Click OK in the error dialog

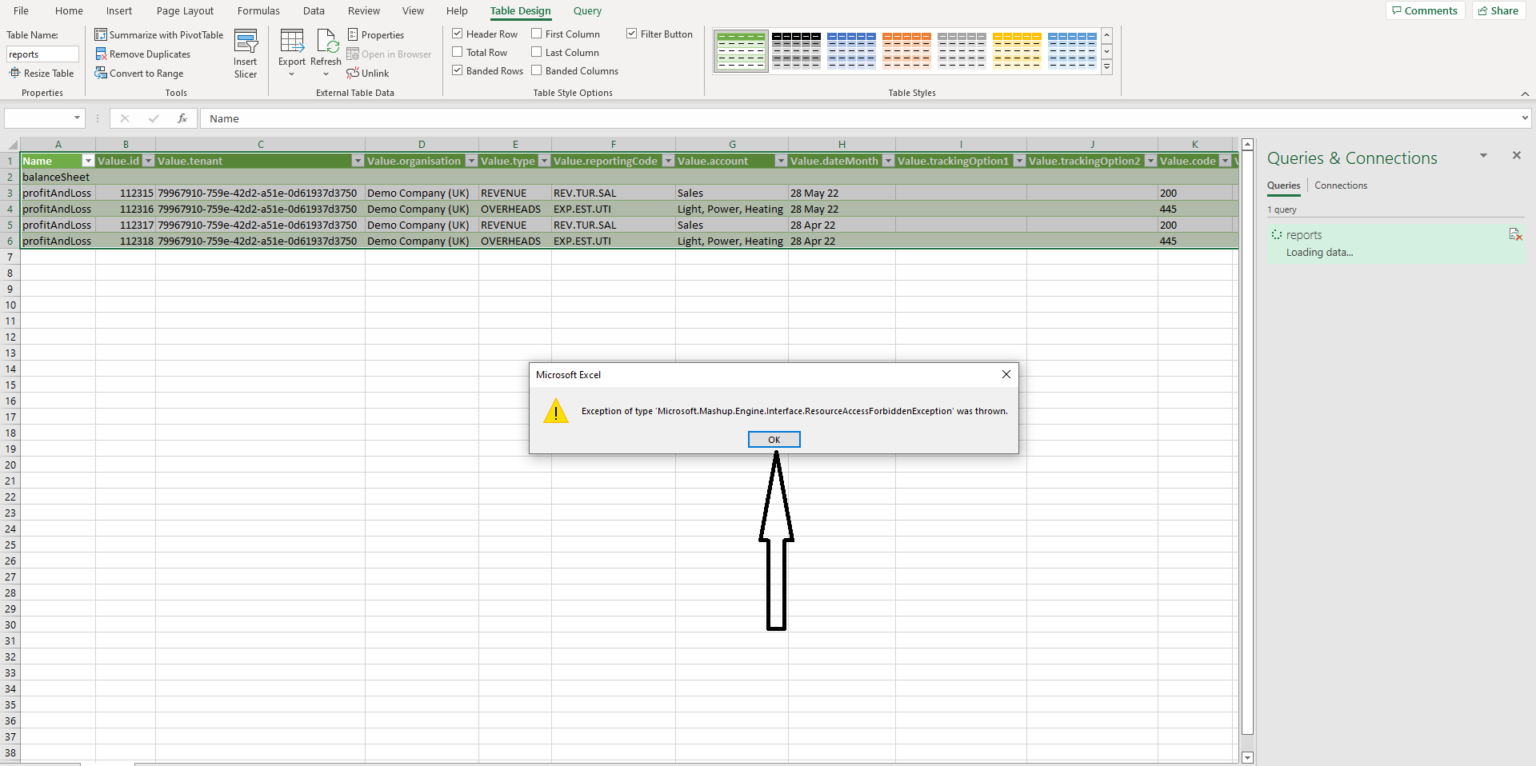click(774, 440)
